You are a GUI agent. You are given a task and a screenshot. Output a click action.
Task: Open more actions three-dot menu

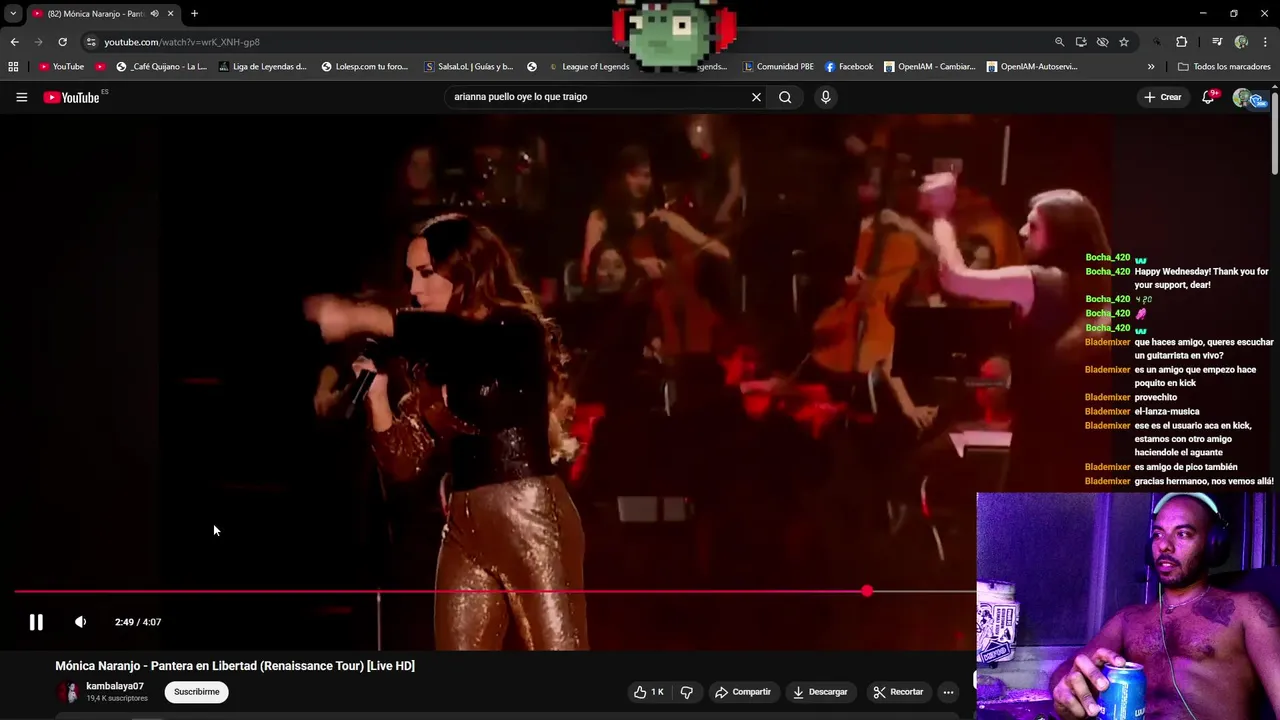point(948,692)
